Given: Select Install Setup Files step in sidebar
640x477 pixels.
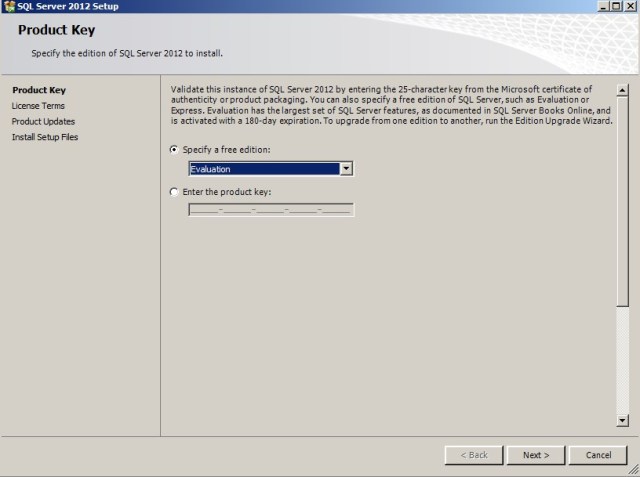Looking at the screenshot, I should (45, 137).
